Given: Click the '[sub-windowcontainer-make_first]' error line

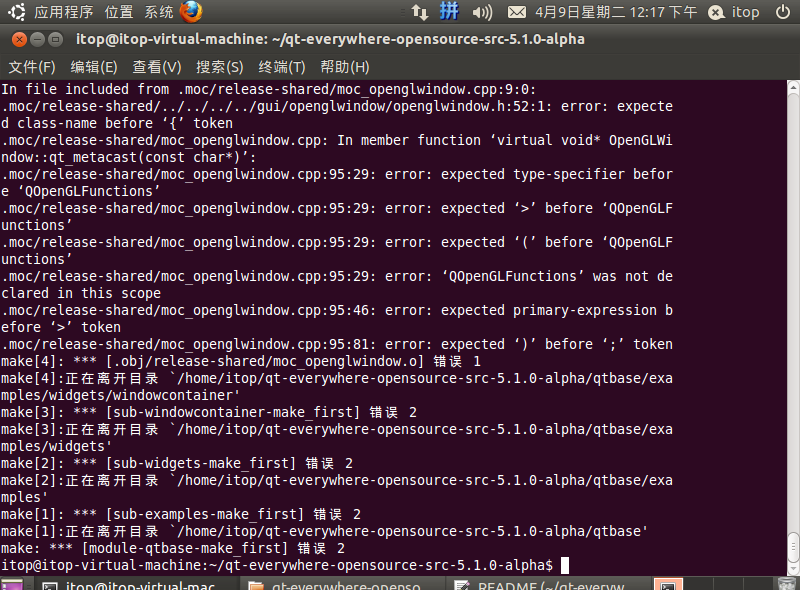Looking at the screenshot, I should click(209, 412).
